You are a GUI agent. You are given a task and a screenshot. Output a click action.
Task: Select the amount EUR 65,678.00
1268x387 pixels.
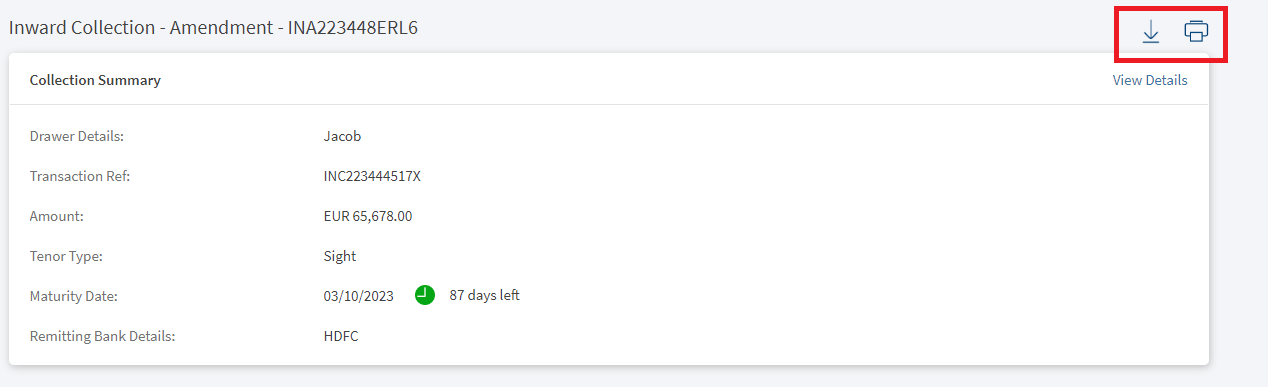[x=361, y=216]
